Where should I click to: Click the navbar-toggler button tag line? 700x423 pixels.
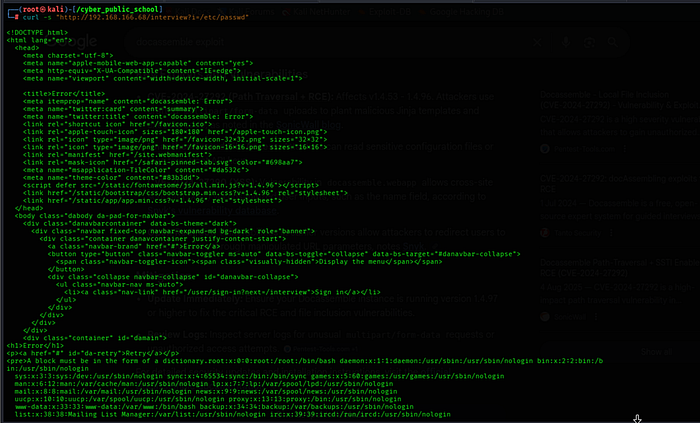[x=284, y=254]
